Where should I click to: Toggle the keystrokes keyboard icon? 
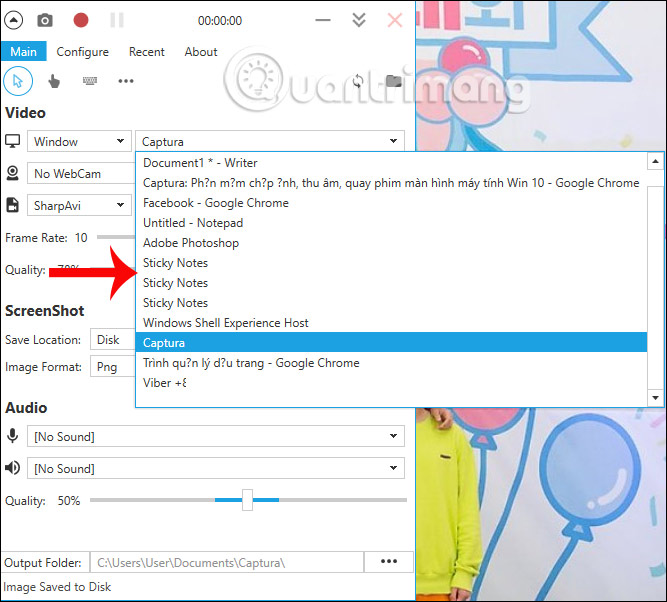point(90,80)
